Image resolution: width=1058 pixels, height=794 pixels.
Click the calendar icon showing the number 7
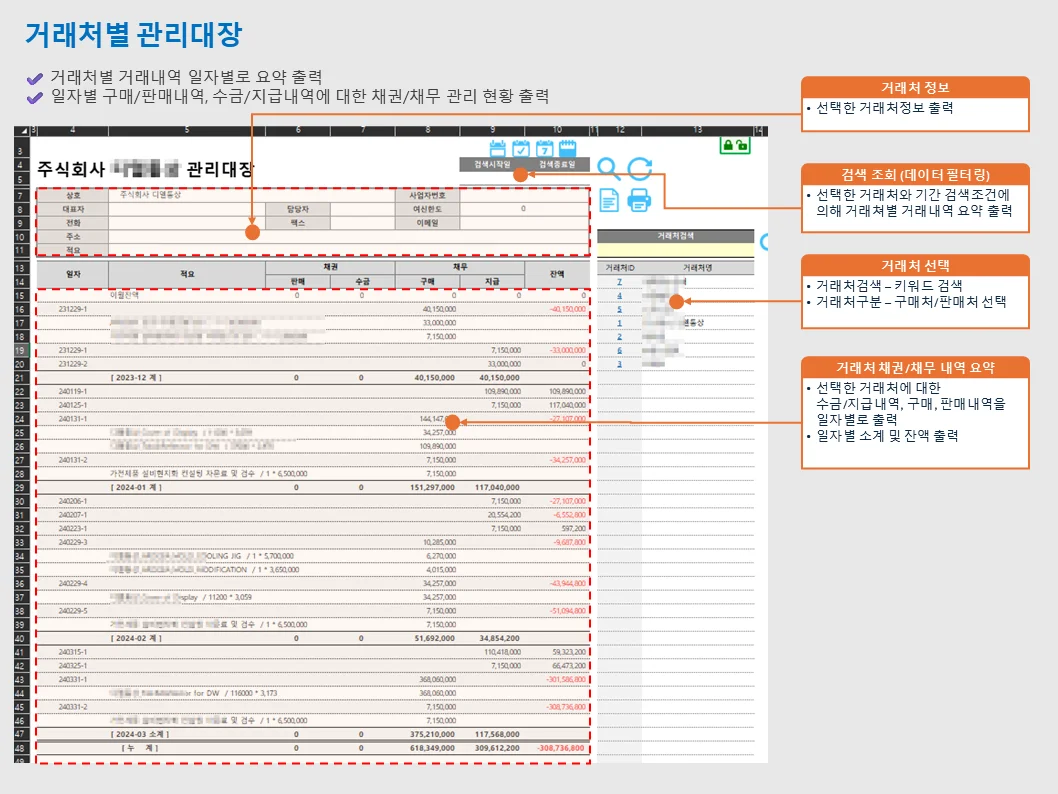coord(544,148)
